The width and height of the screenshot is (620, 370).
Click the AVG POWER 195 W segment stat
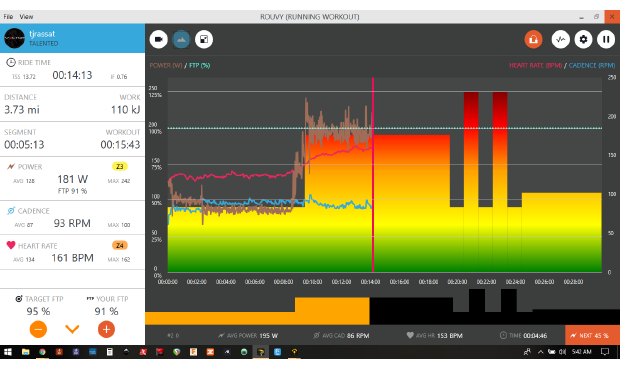[x=248, y=336]
